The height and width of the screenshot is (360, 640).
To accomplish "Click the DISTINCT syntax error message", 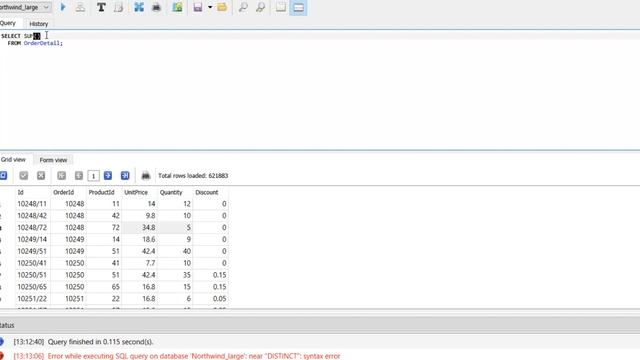I will 194,356.
